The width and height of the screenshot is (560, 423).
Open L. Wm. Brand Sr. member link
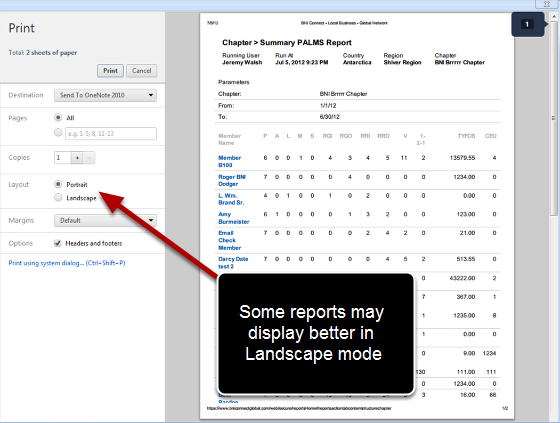[x=231, y=199]
